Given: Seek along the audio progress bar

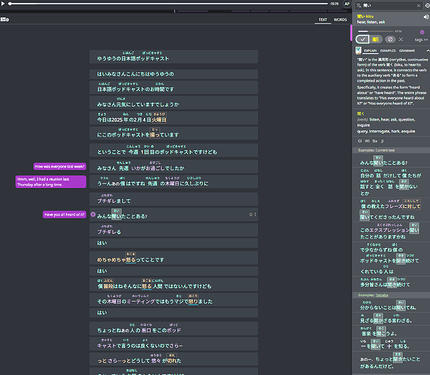Looking at the screenshot, I should (x=169, y=4).
